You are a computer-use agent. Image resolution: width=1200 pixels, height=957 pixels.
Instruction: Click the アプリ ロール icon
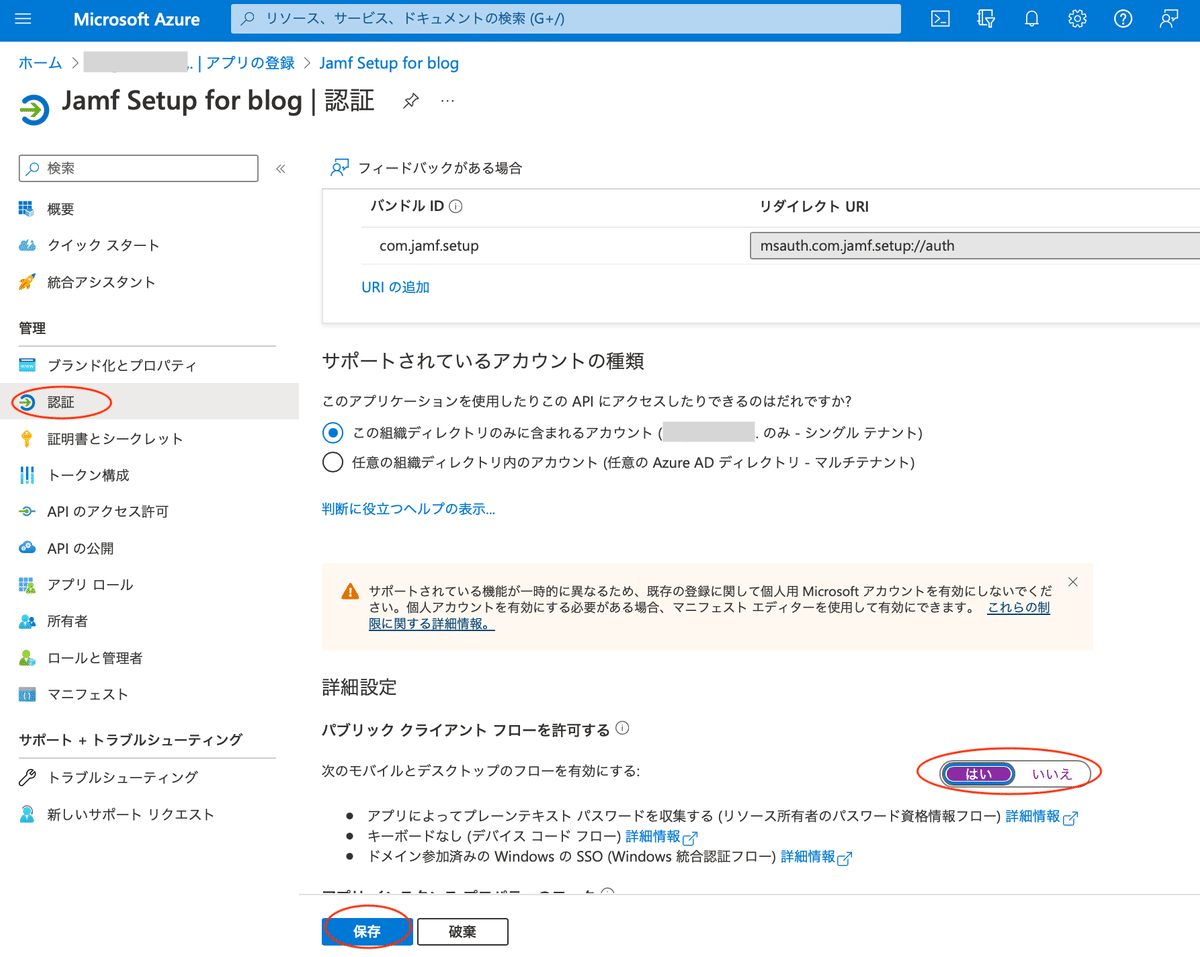click(27, 584)
